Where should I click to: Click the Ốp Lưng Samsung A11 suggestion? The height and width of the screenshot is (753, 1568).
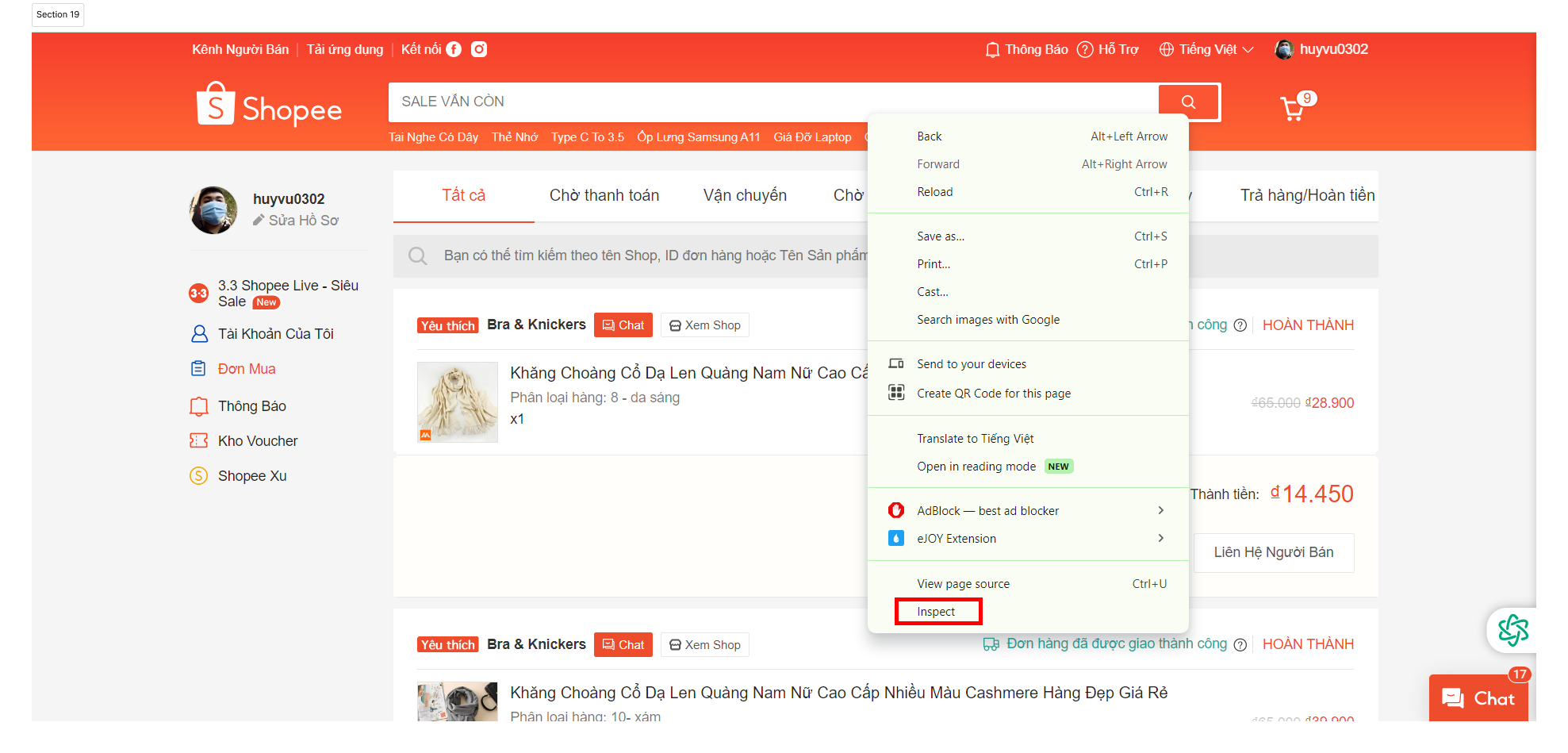[x=699, y=137]
